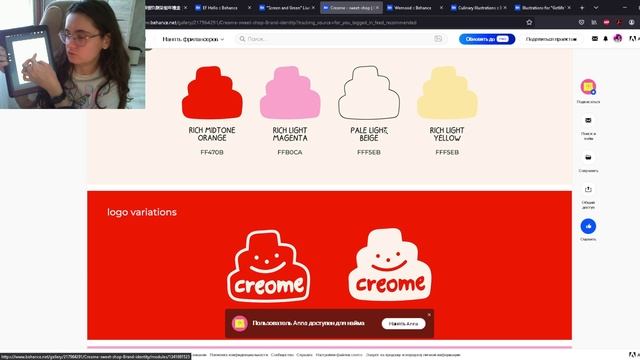The image size is (640, 360).
Task: Click image search icon in search bar
Action: 438,39
